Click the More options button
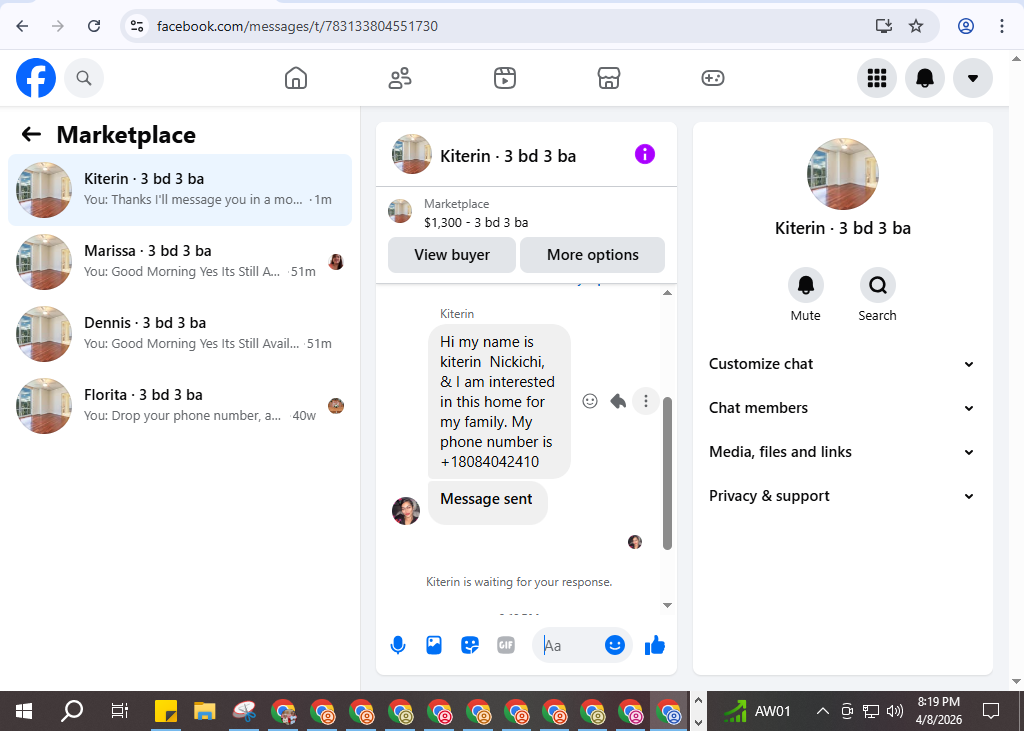1024x731 pixels. click(x=592, y=255)
